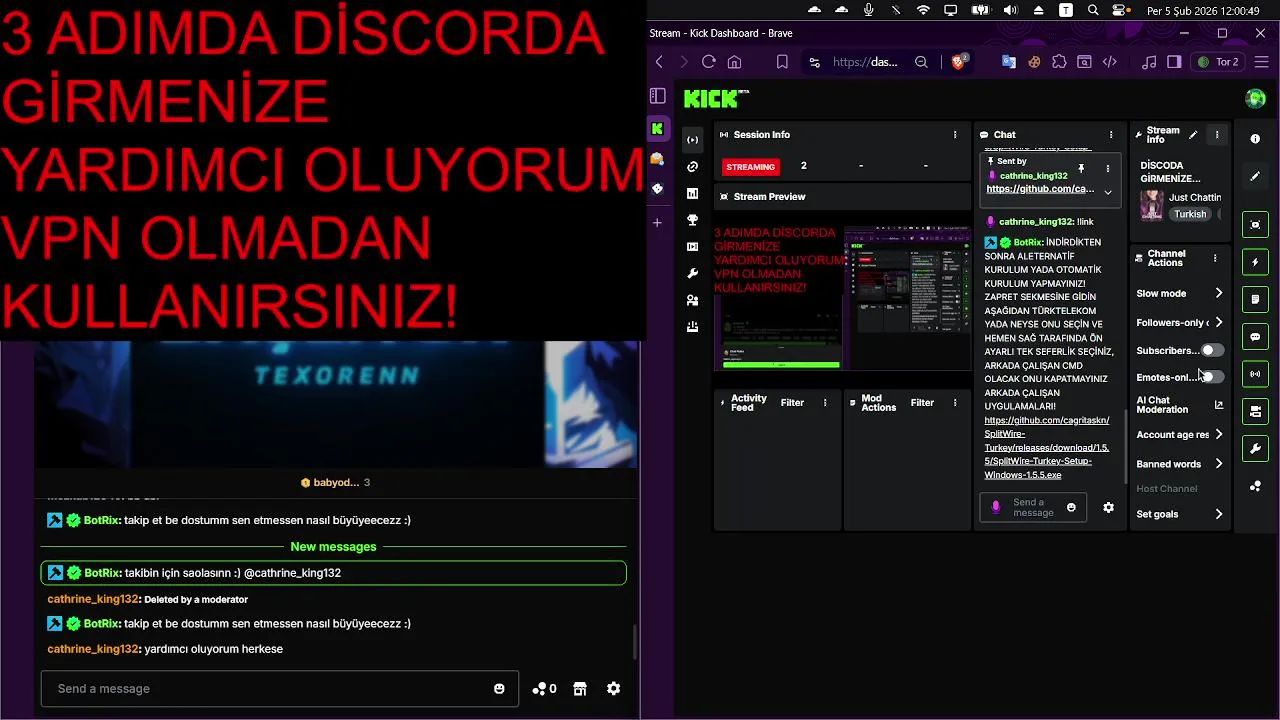Viewport: 1280px width, 720px height.
Task: Expand Followers-only chat options
Action: (x=1218, y=322)
